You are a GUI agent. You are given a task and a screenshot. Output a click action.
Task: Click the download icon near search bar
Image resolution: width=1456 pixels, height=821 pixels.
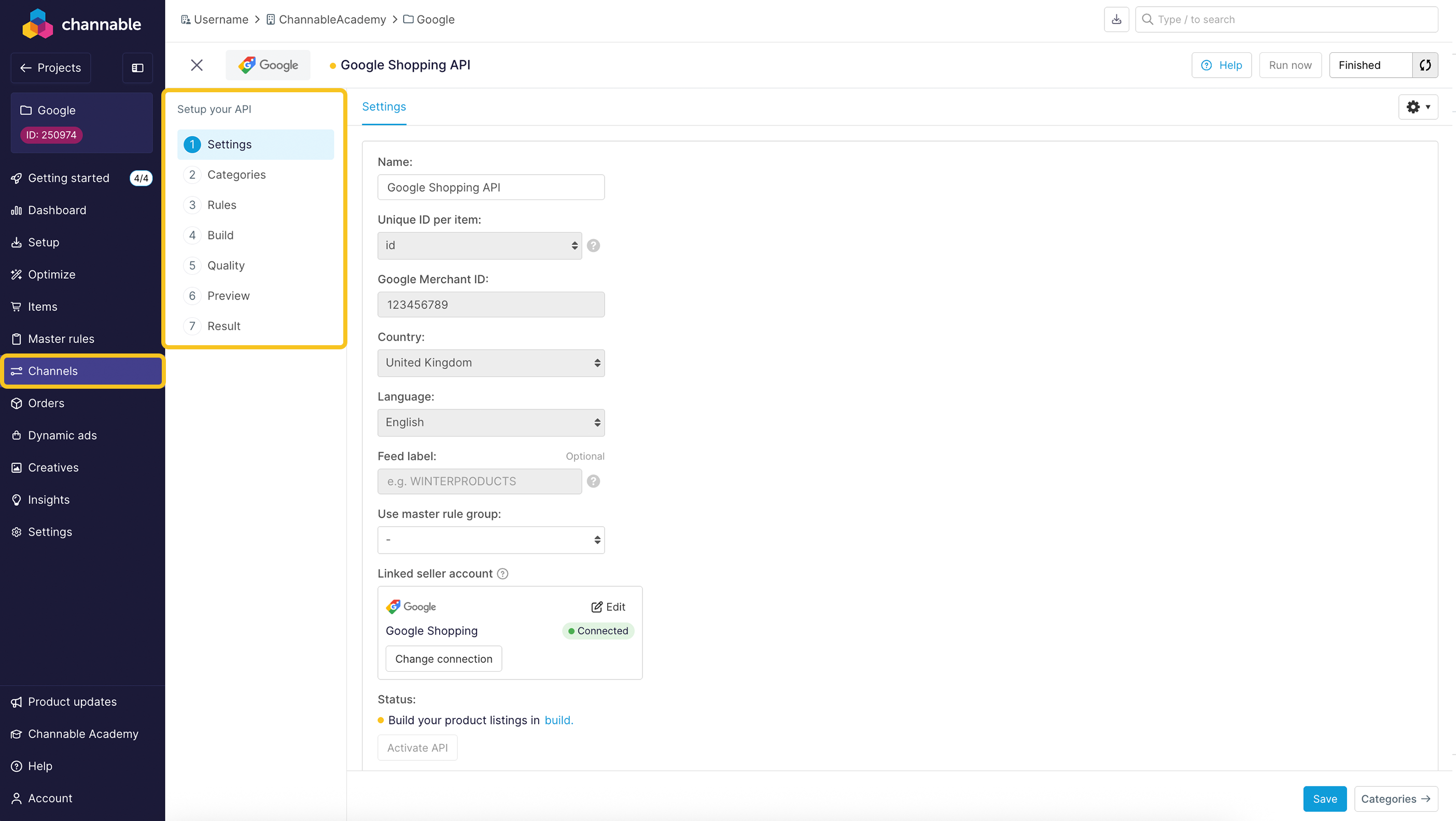pyautogui.click(x=1116, y=20)
